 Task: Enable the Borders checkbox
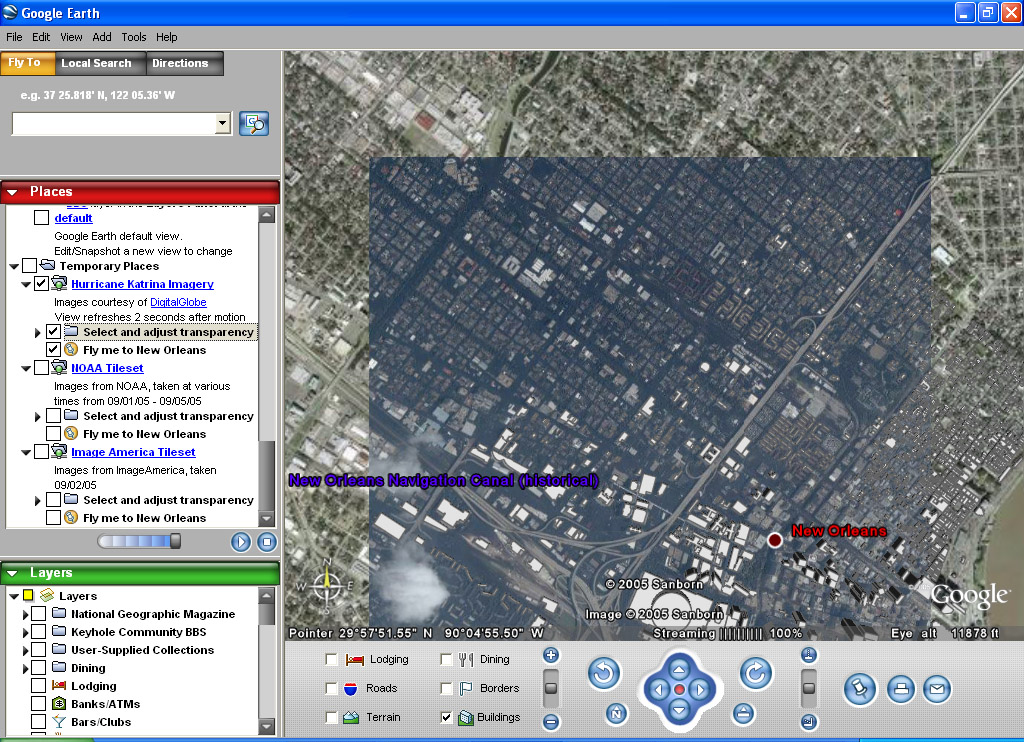coord(446,688)
